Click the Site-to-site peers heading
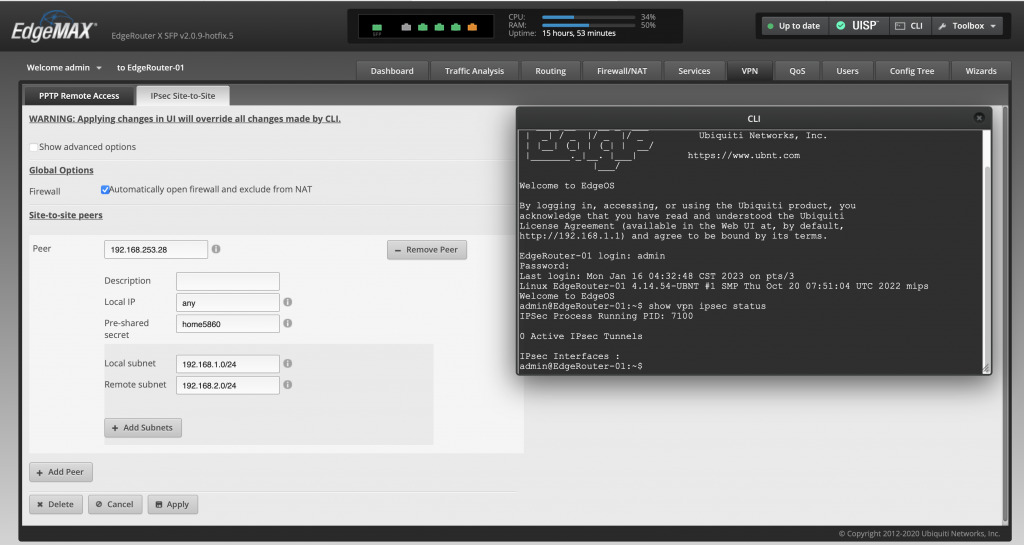 coord(65,215)
